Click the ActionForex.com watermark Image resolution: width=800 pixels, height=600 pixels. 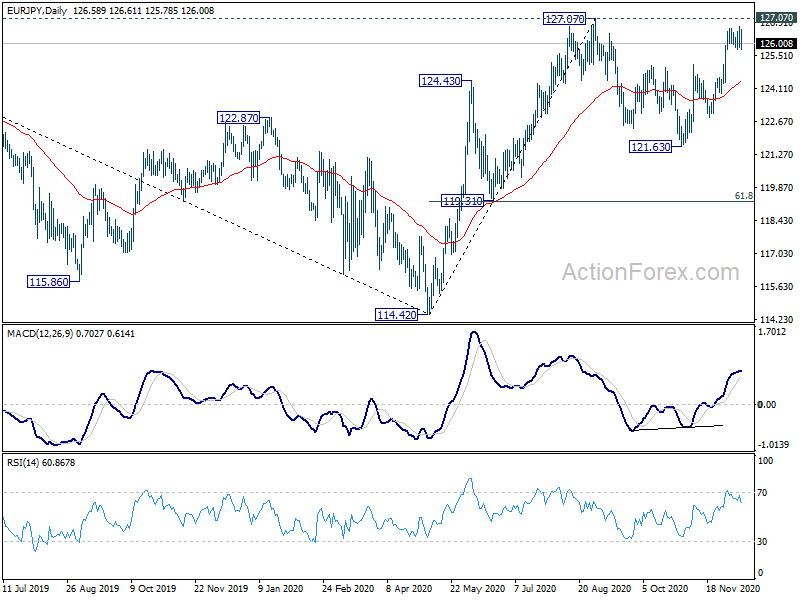click(651, 272)
